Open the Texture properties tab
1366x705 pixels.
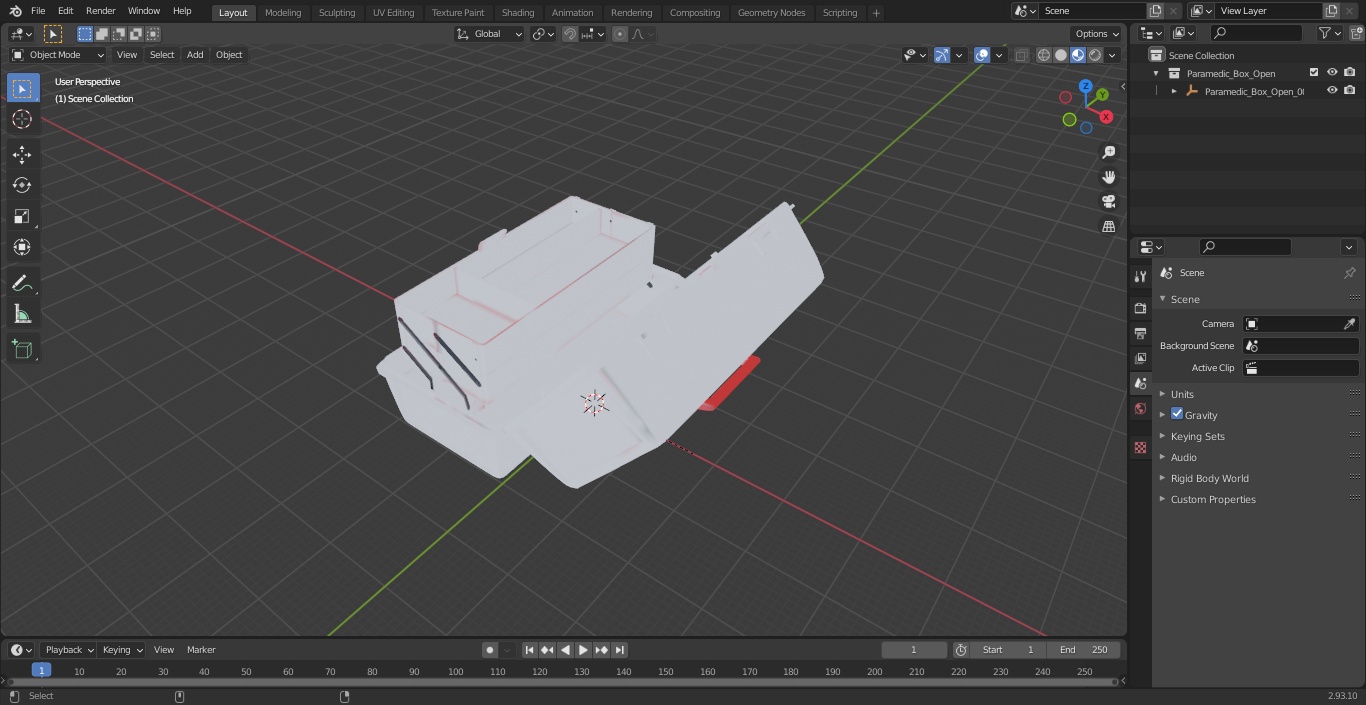(1140, 447)
